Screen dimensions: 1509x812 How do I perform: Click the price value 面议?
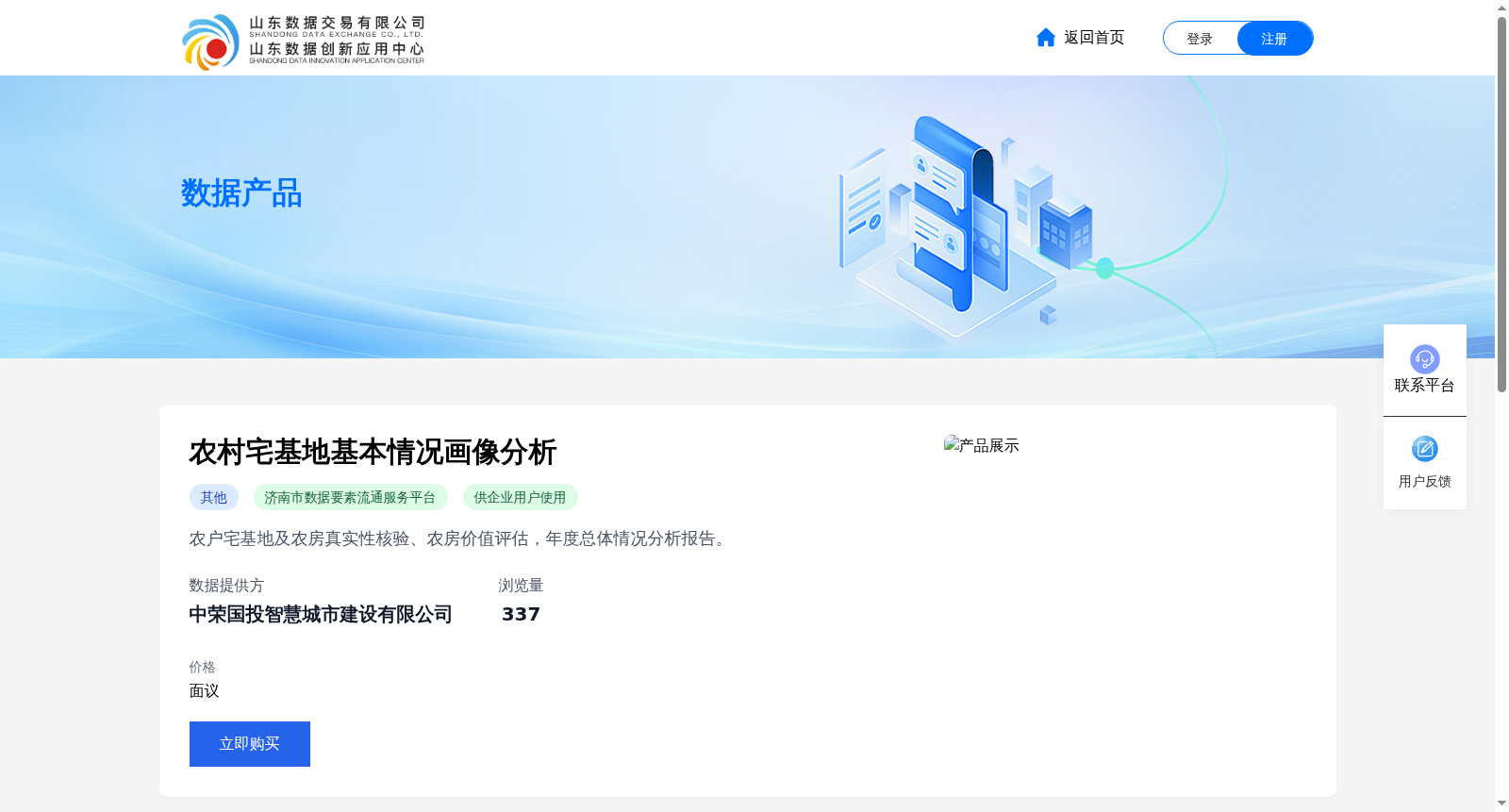(204, 691)
